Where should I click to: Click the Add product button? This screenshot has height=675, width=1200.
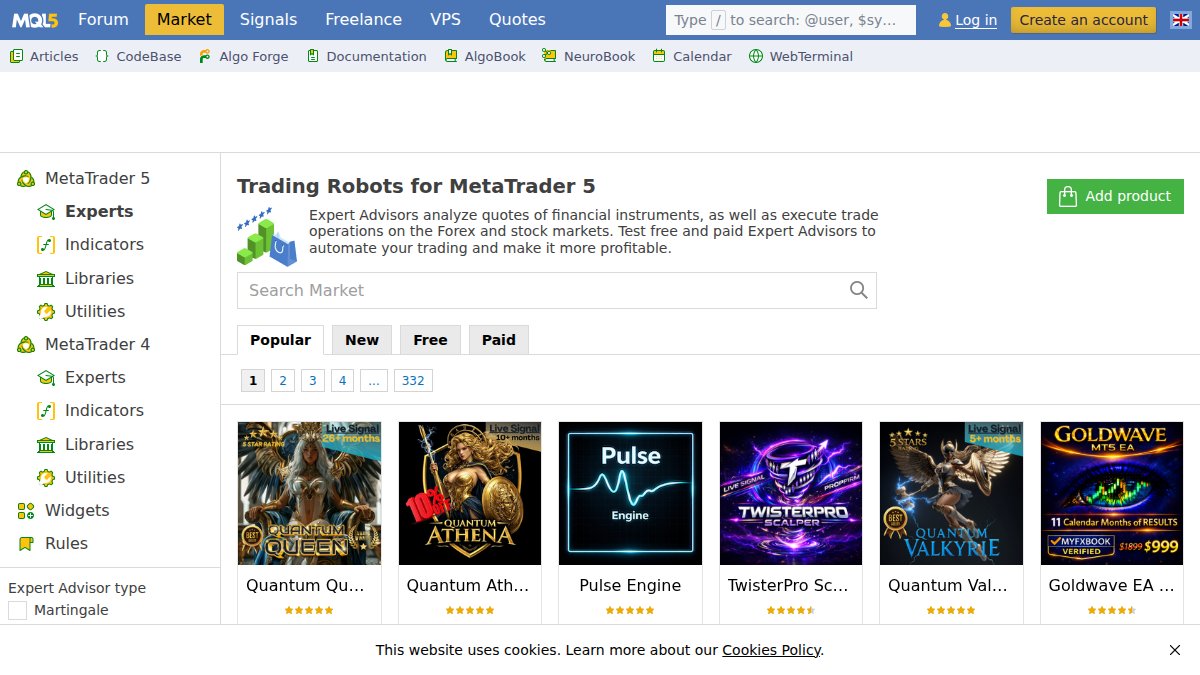(x=1115, y=196)
